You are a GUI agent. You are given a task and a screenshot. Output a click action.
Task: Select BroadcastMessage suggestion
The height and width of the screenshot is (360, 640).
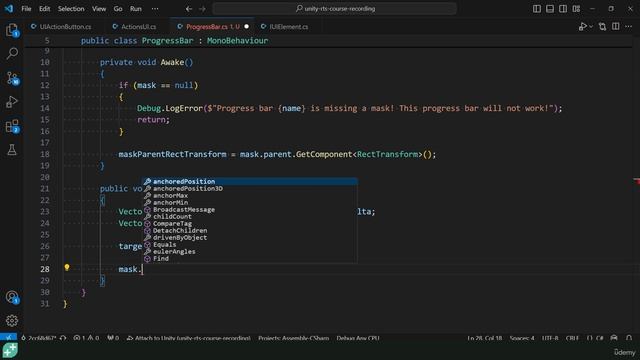pos(249,209)
